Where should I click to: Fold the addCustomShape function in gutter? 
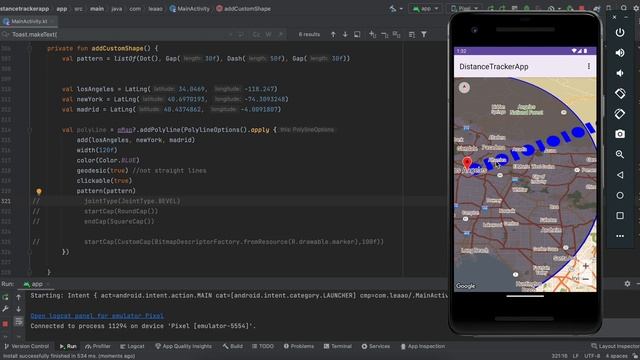click(29, 48)
